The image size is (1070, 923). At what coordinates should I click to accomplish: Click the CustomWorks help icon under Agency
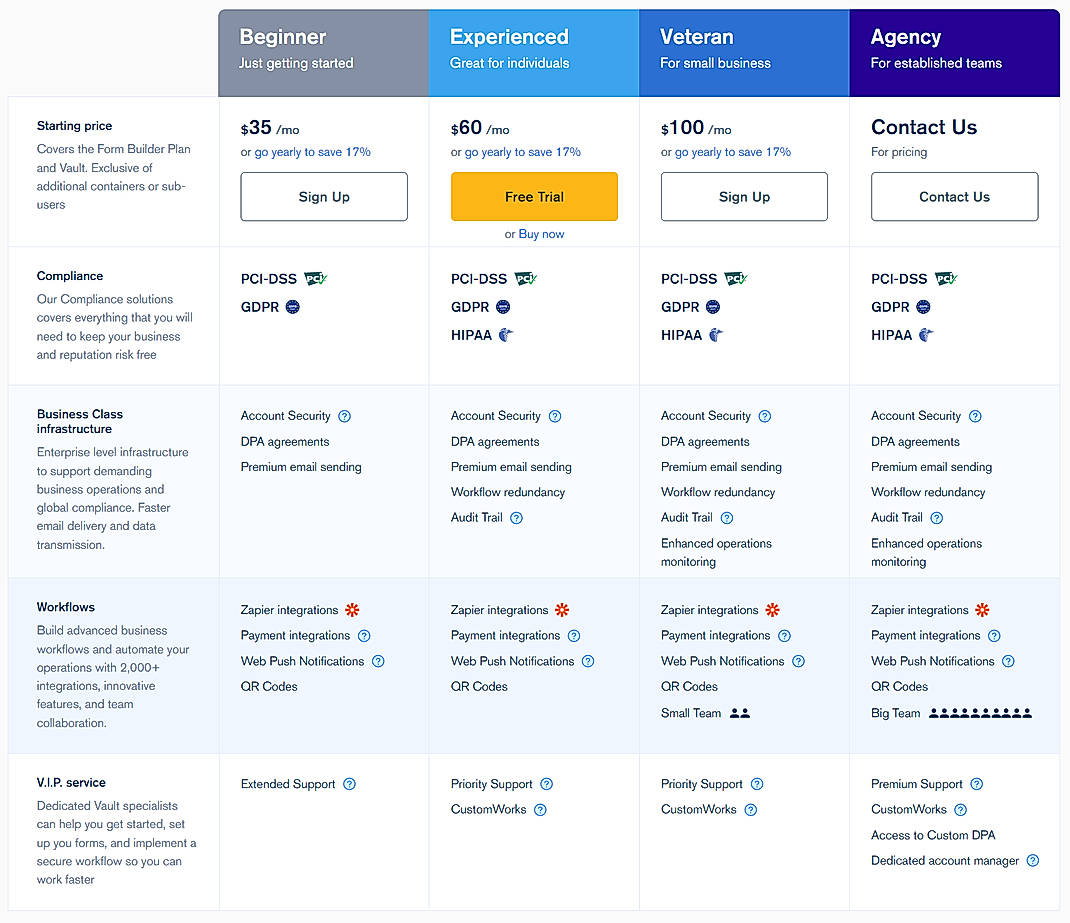tap(960, 809)
